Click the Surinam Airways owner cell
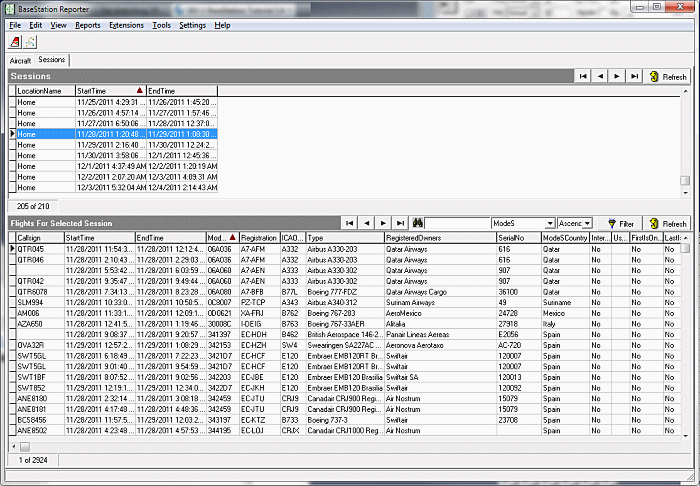 441,303
